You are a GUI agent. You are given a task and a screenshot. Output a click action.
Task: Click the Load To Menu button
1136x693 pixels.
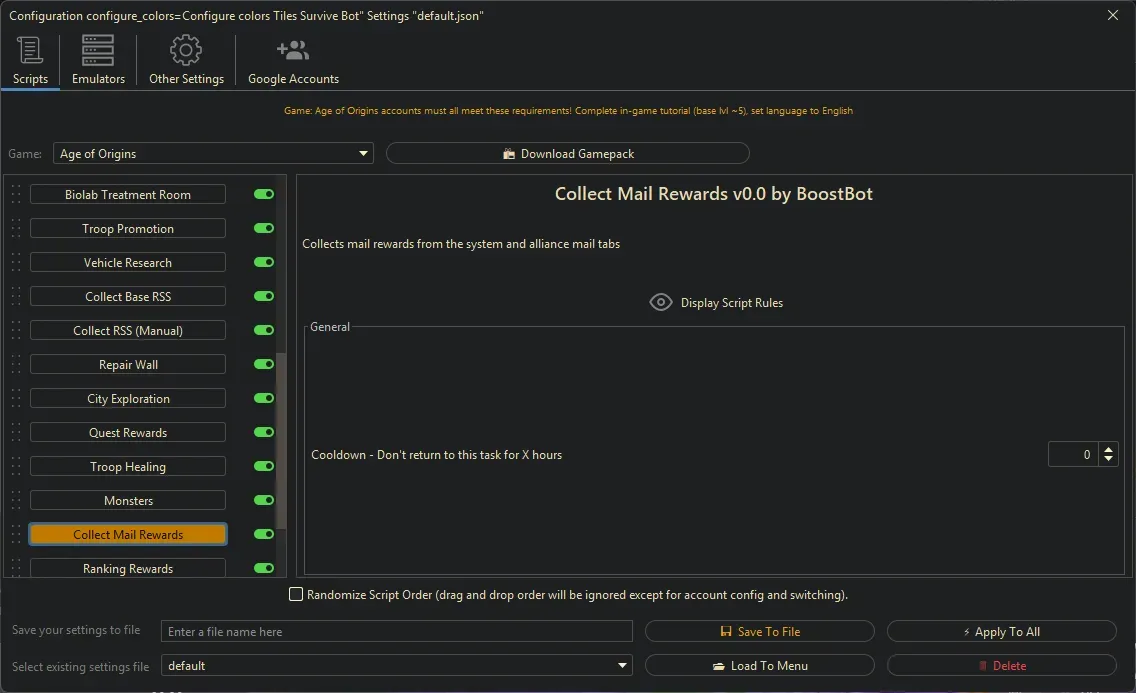point(760,665)
